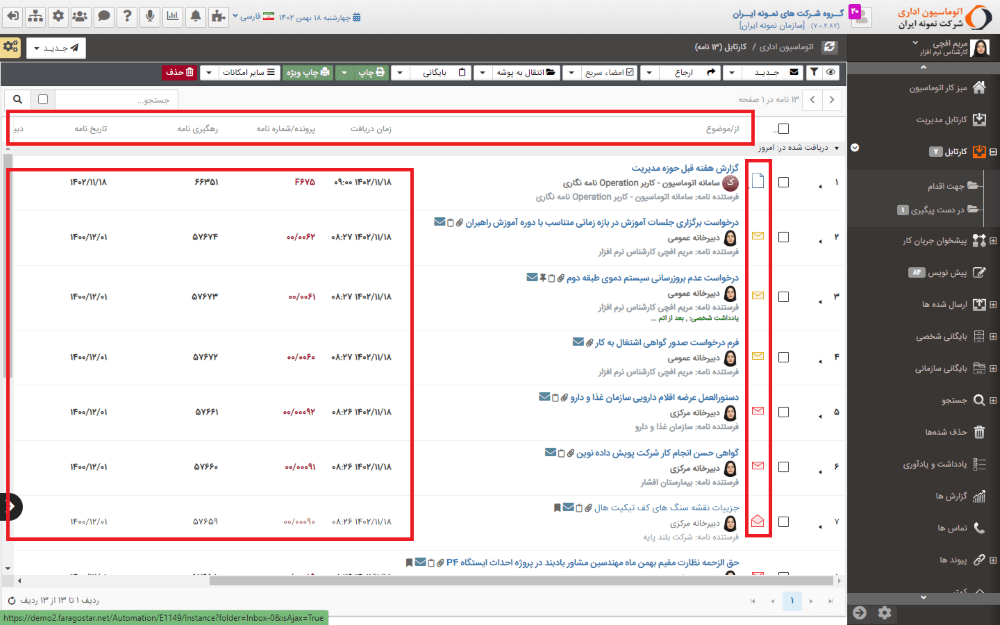Viewport: 1000px width, 625px height.
Task: Open سایر امکانات (other features) toolbar item
Action: [x=248, y=72]
